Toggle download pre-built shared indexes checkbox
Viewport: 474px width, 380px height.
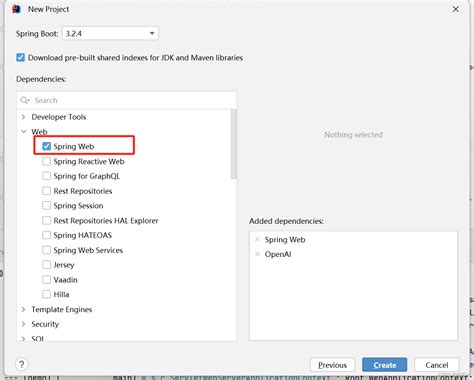tap(20, 57)
